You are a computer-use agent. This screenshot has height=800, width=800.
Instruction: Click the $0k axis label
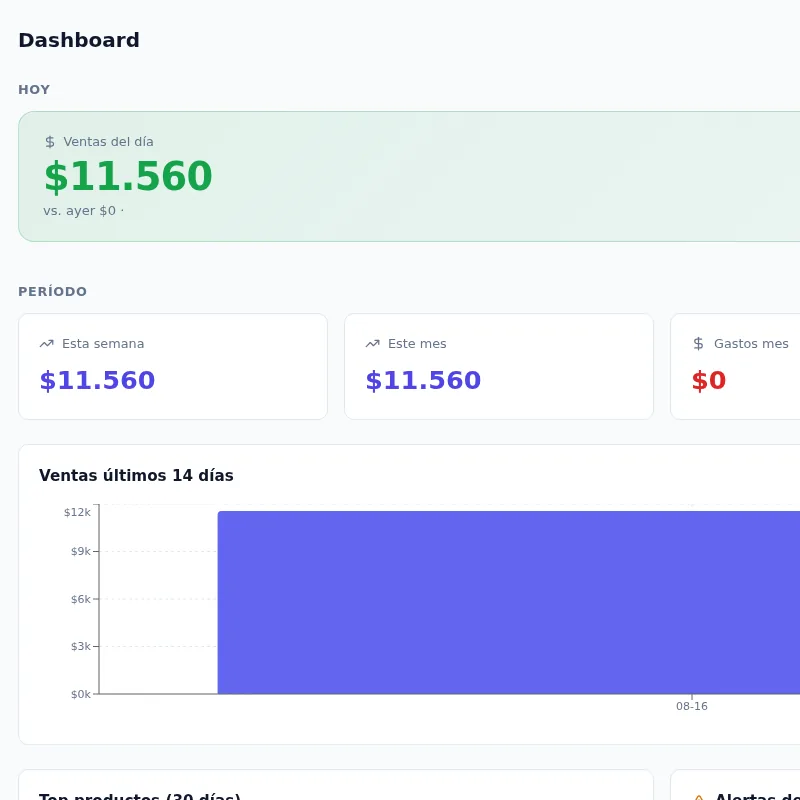click(x=81, y=694)
